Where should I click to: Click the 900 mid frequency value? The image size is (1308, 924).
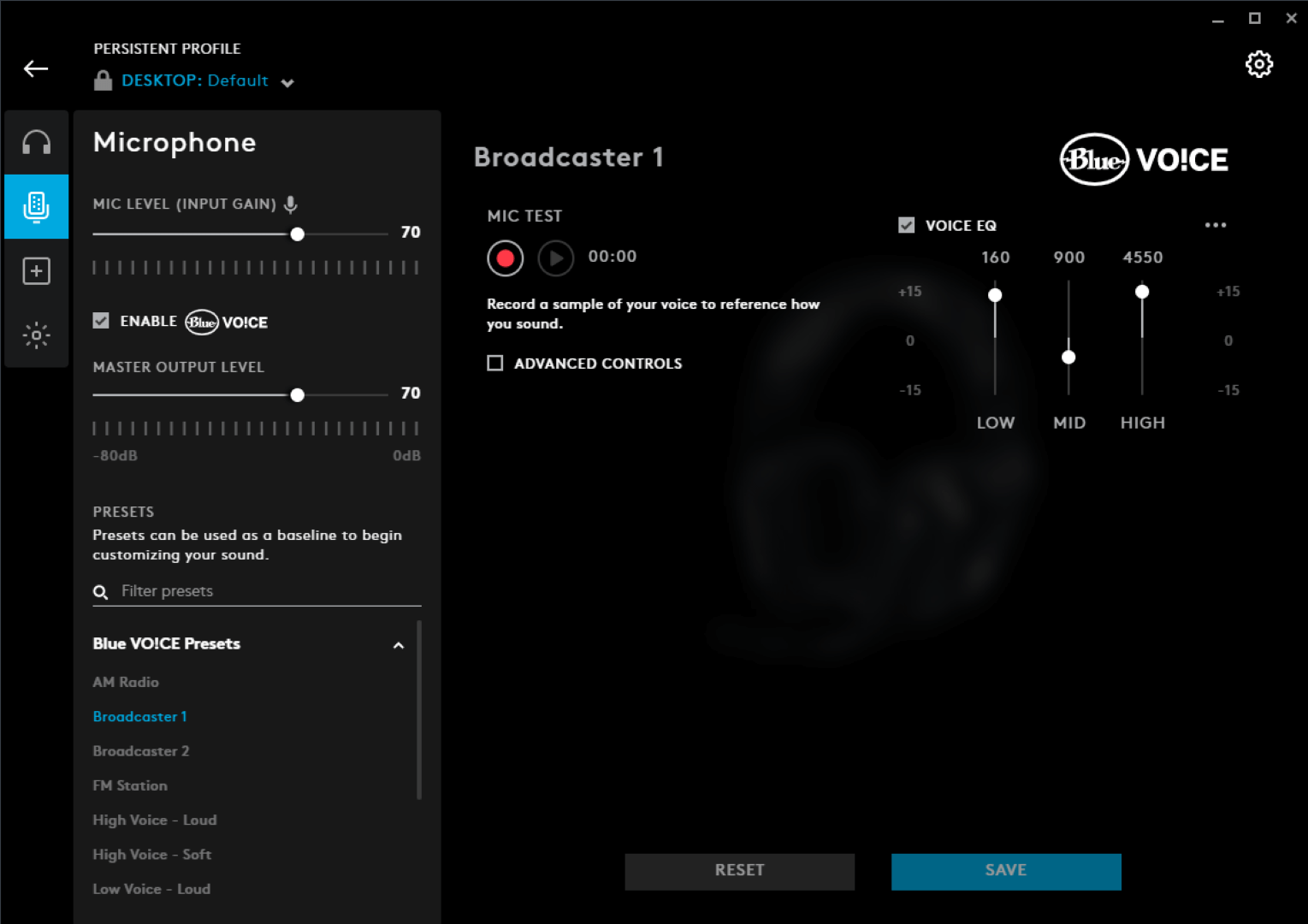(x=1068, y=258)
